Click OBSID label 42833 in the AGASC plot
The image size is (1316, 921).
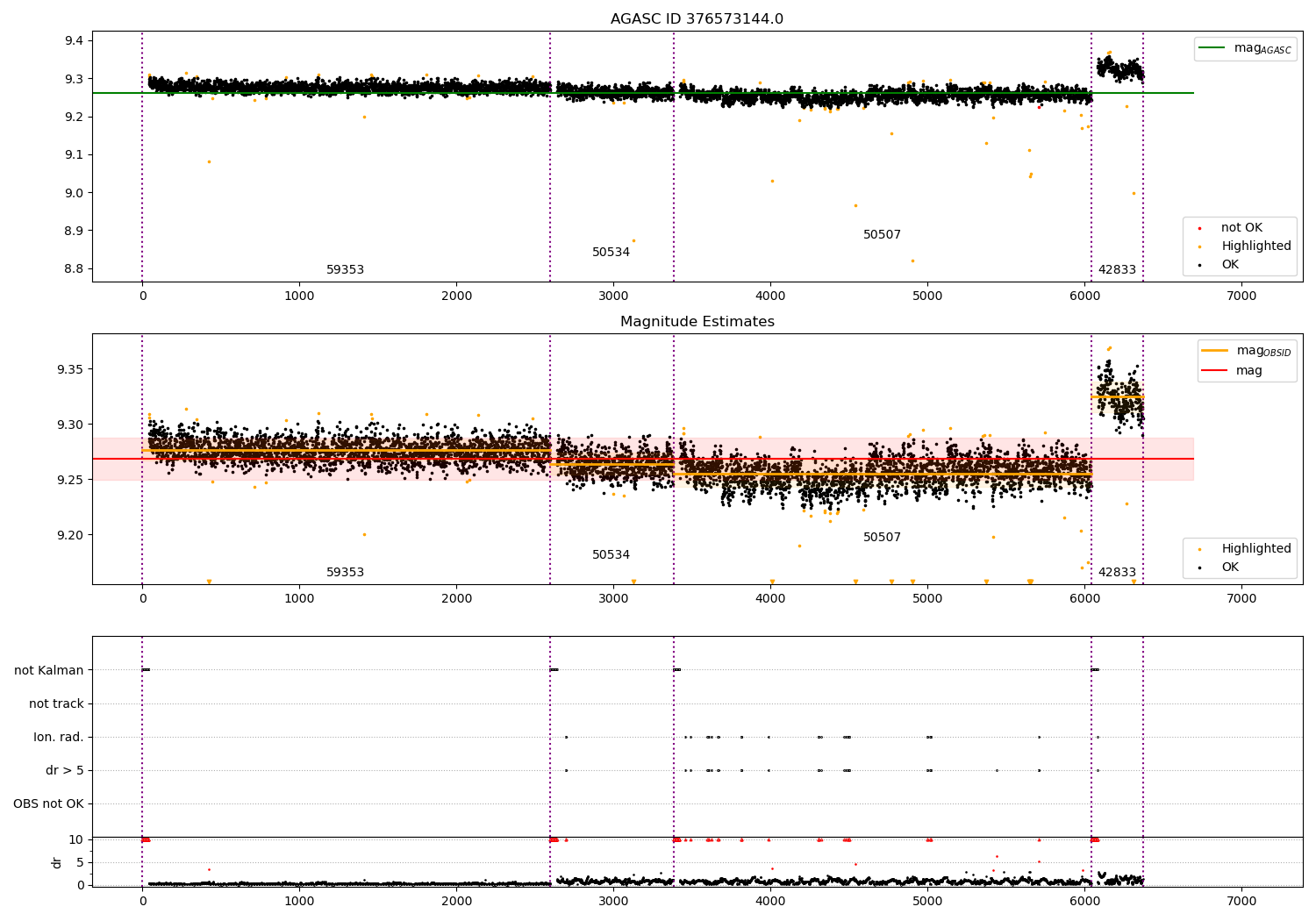coord(1117,270)
